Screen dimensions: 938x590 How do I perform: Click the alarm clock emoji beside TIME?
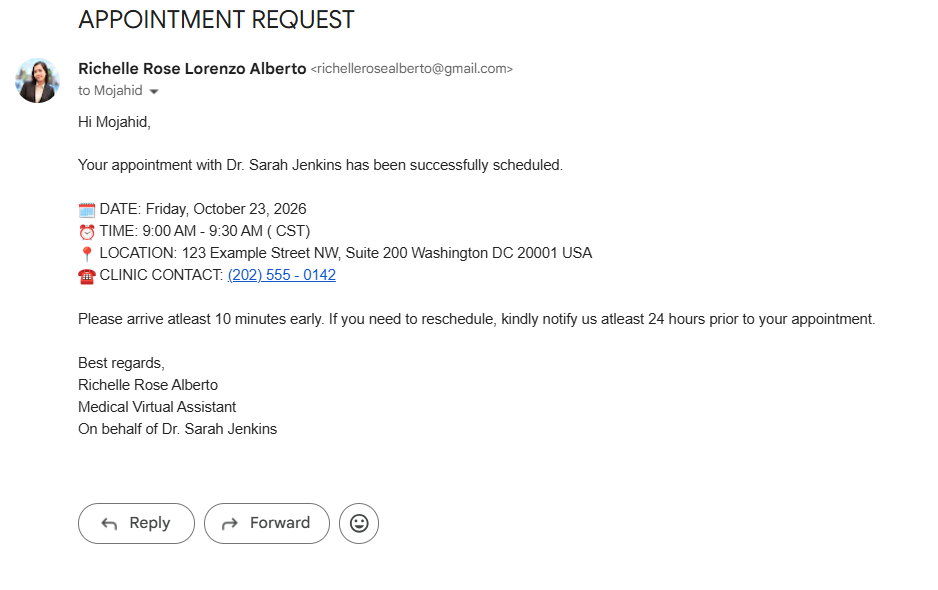[87, 232]
